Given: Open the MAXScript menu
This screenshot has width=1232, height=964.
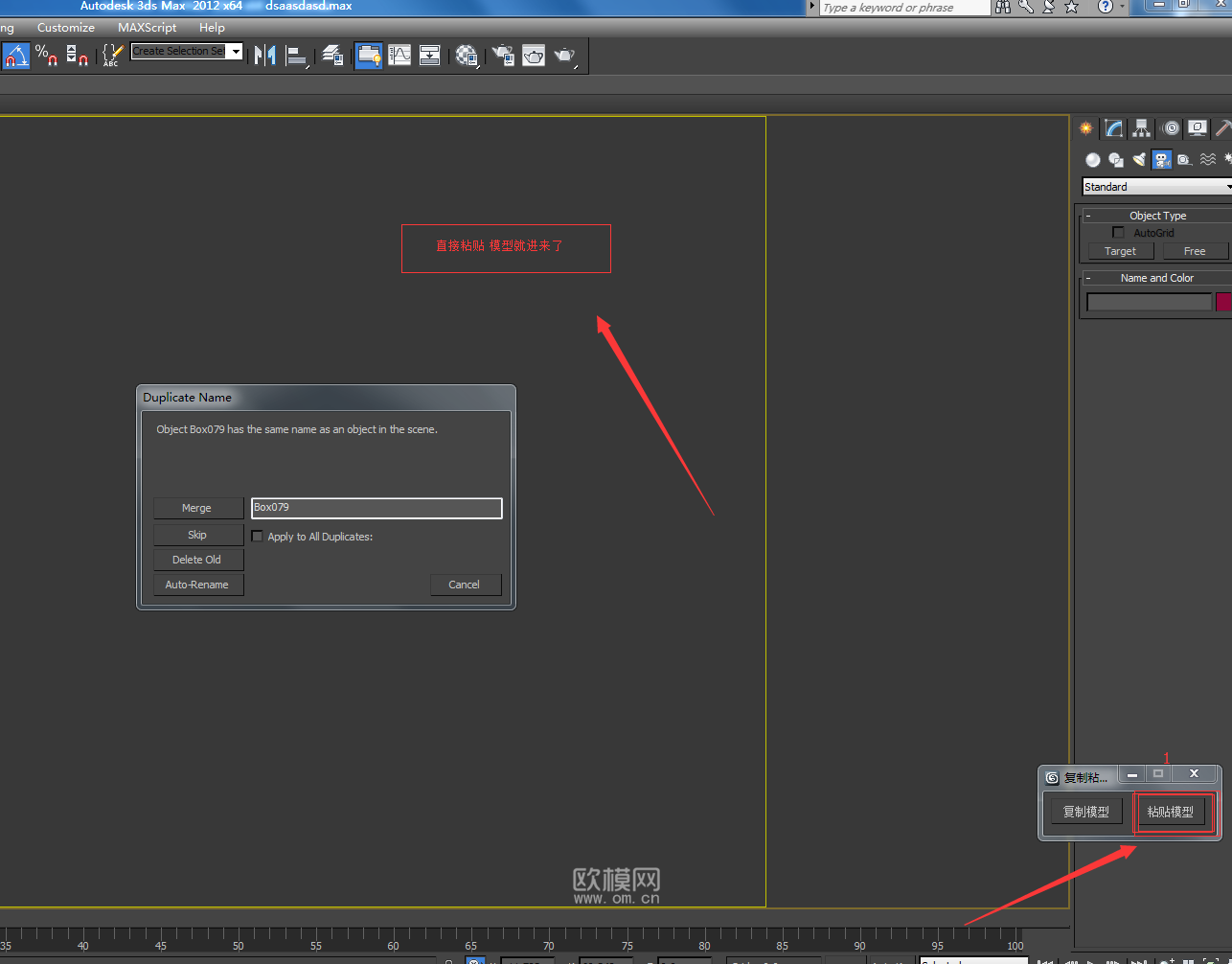Looking at the screenshot, I should pos(147,28).
